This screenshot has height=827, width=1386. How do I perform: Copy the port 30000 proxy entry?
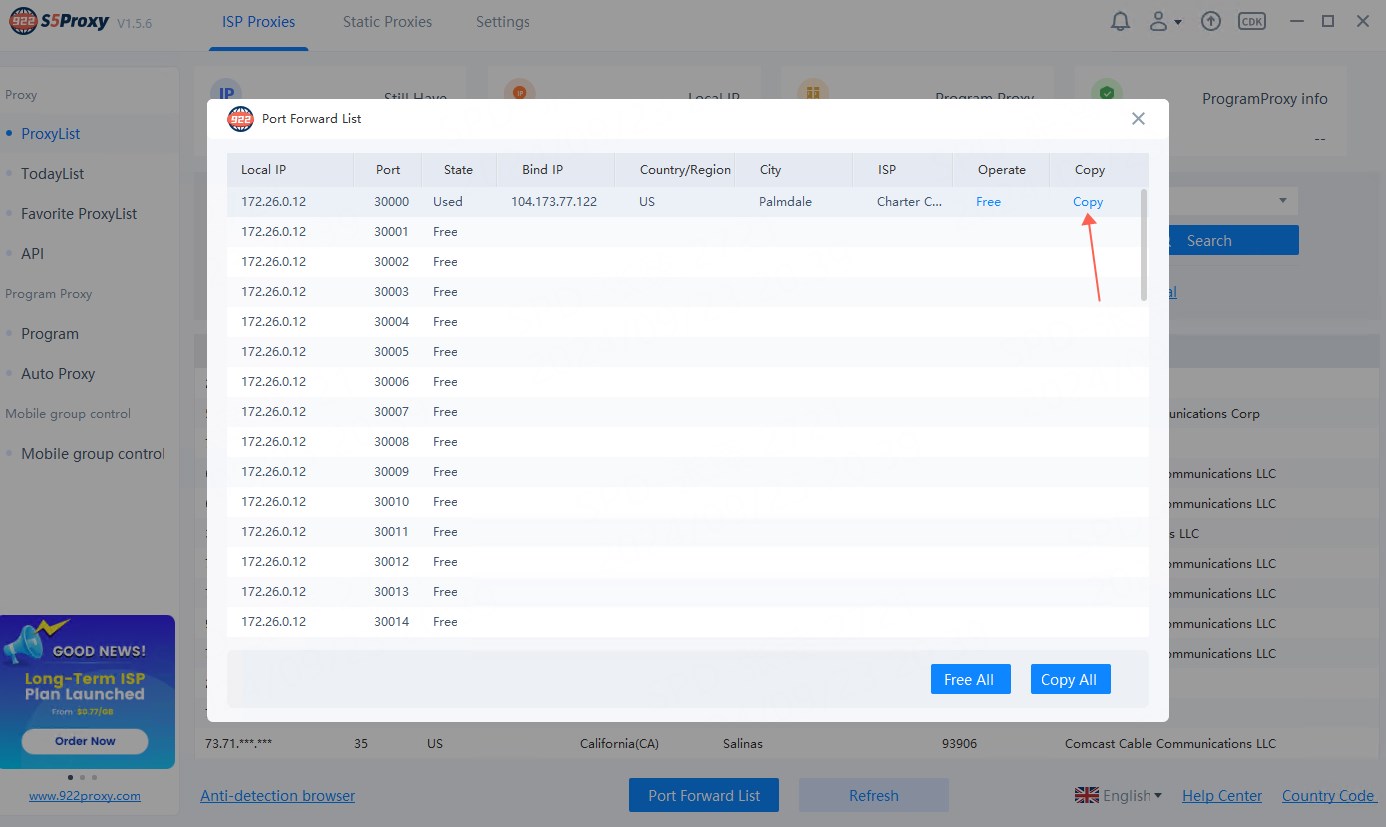coord(1088,201)
